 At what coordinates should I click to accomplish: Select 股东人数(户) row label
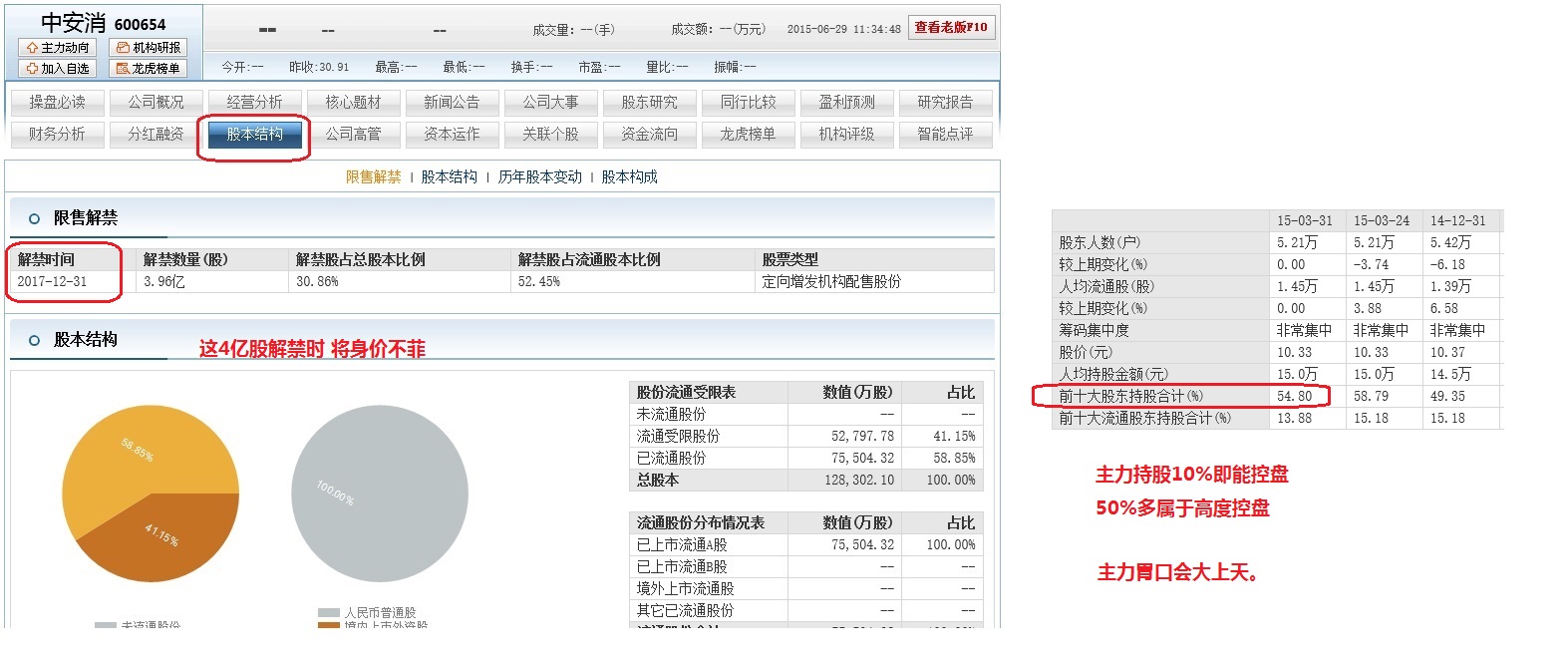1099,242
